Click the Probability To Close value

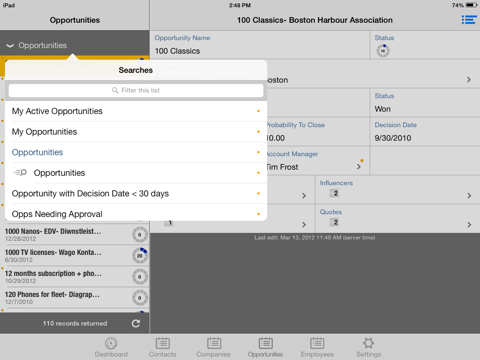tap(276, 138)
